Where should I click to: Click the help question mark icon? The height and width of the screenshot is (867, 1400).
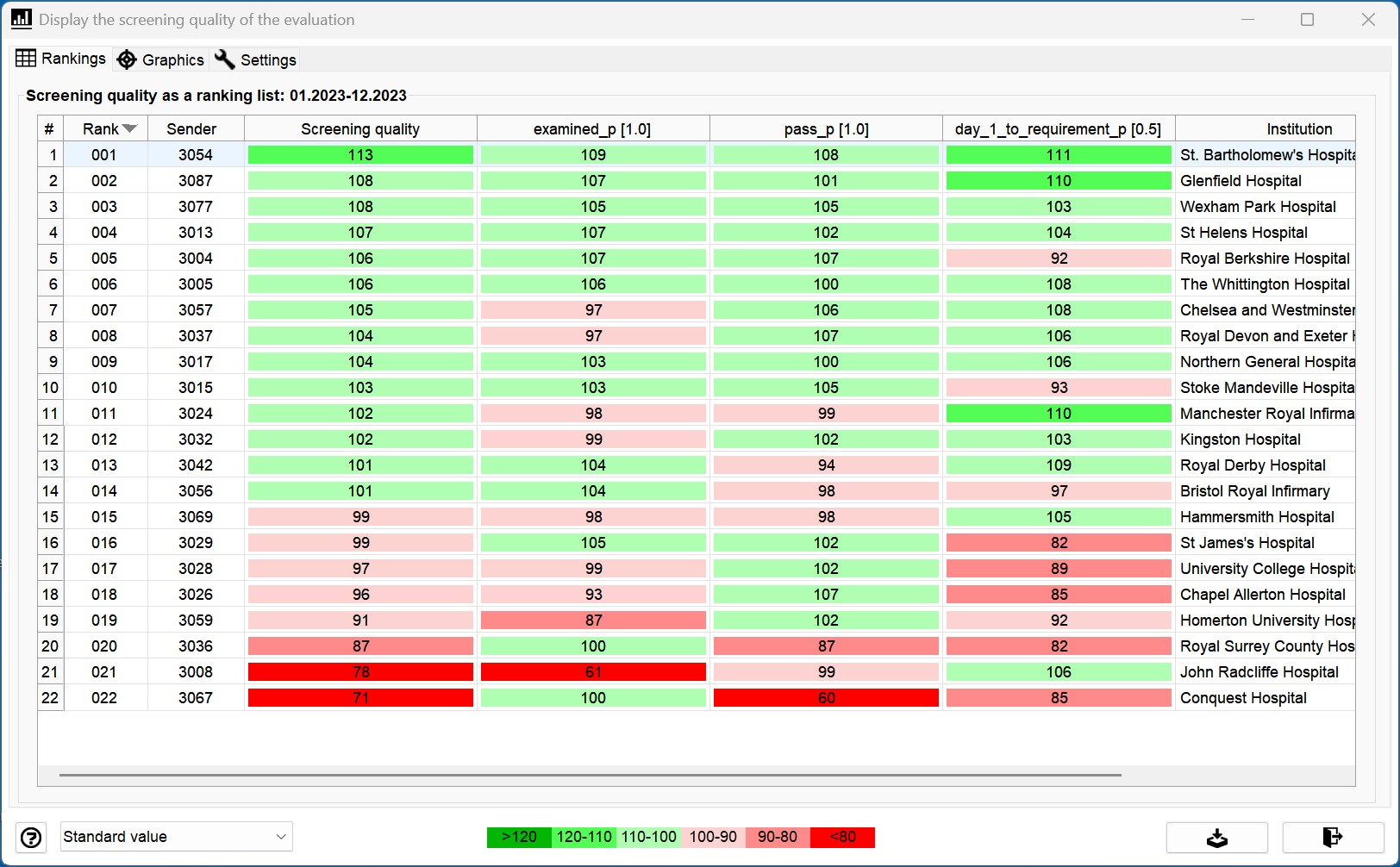[x=31, y=837]
